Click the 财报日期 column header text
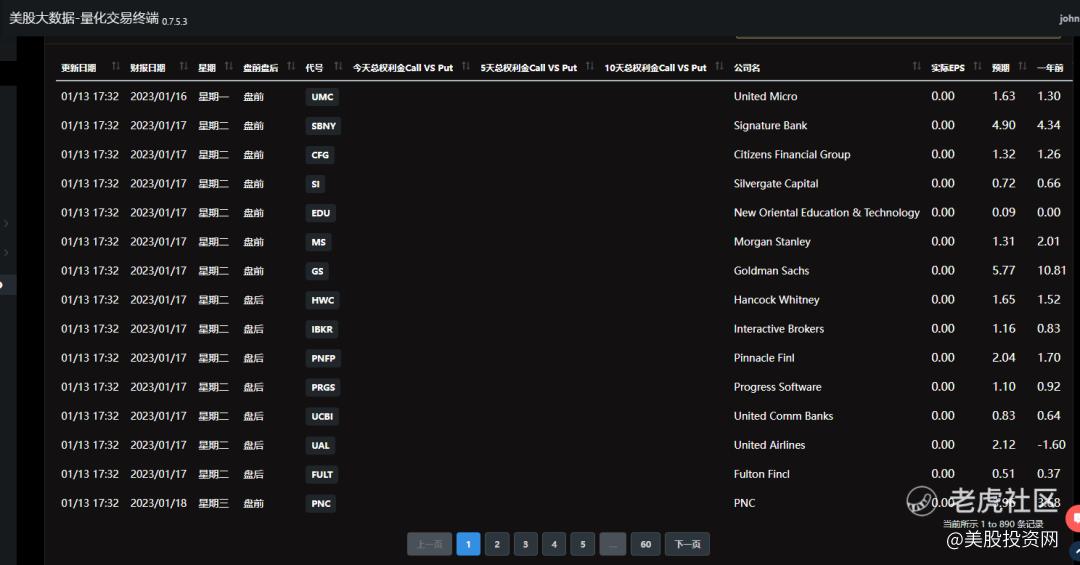 coord(147,68)
